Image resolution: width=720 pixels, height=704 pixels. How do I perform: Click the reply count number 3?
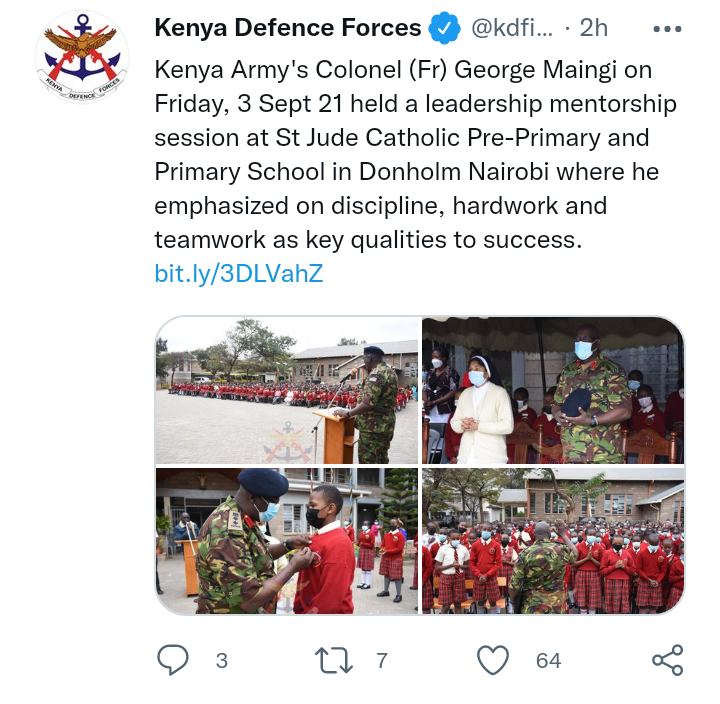point(222,661)
